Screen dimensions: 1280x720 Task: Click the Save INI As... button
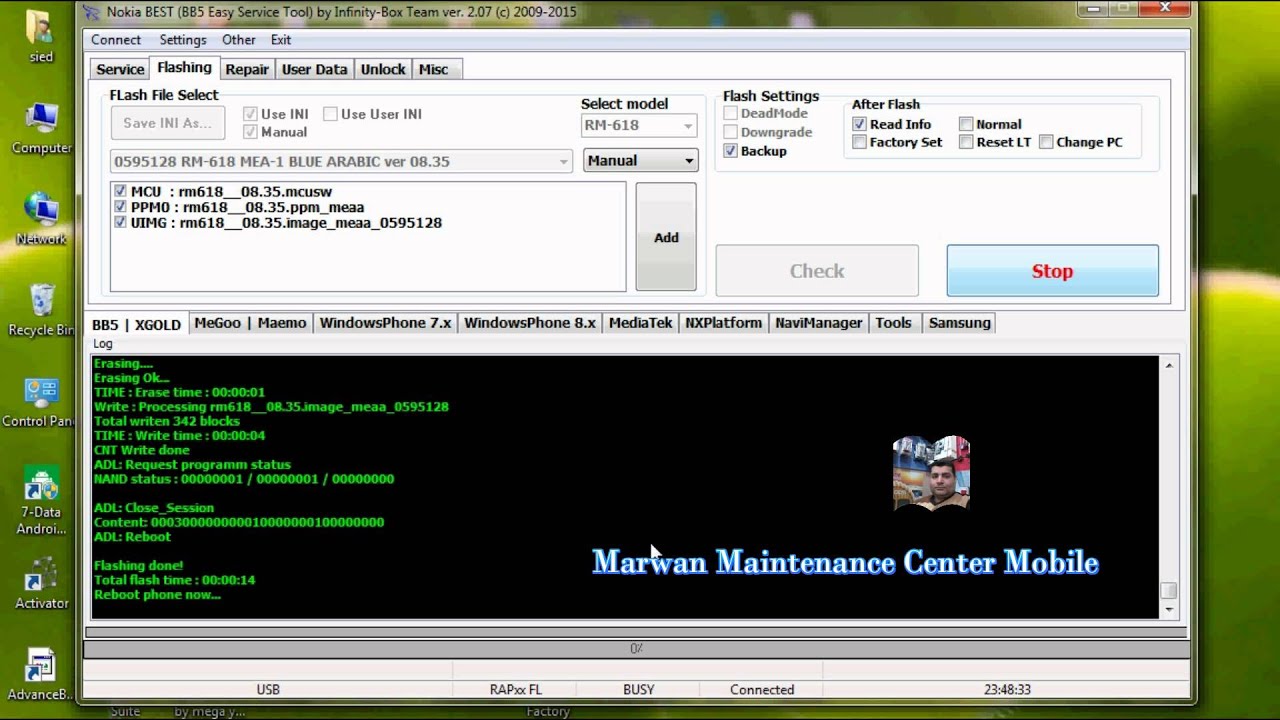tap(167, 123)
